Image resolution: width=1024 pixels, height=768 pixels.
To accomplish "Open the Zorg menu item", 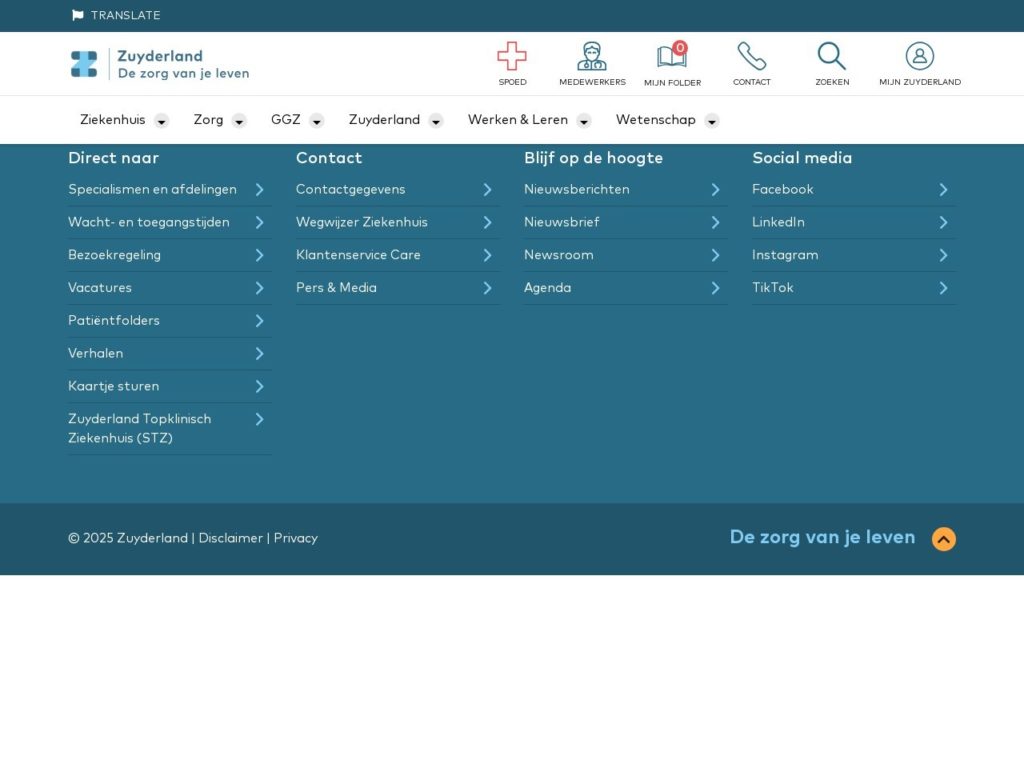I will point(208,120).
